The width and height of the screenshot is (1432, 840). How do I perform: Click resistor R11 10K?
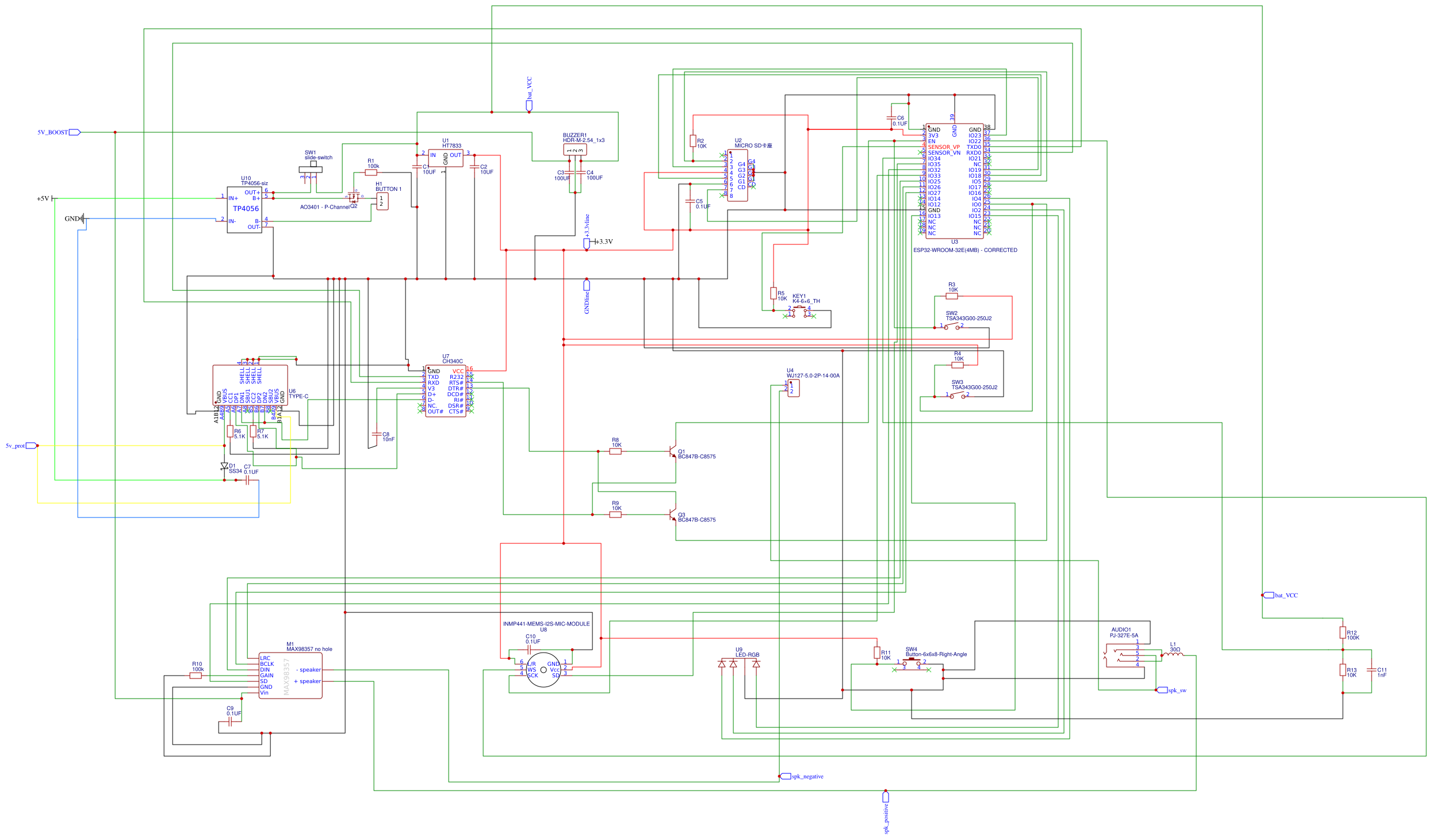877,653
